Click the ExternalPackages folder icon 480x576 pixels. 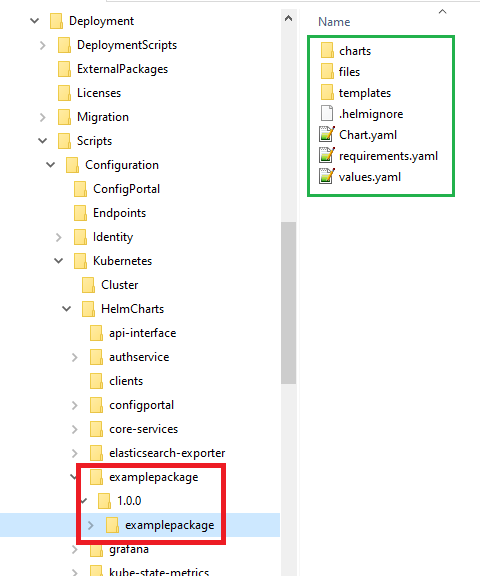(x=64, y=69)
